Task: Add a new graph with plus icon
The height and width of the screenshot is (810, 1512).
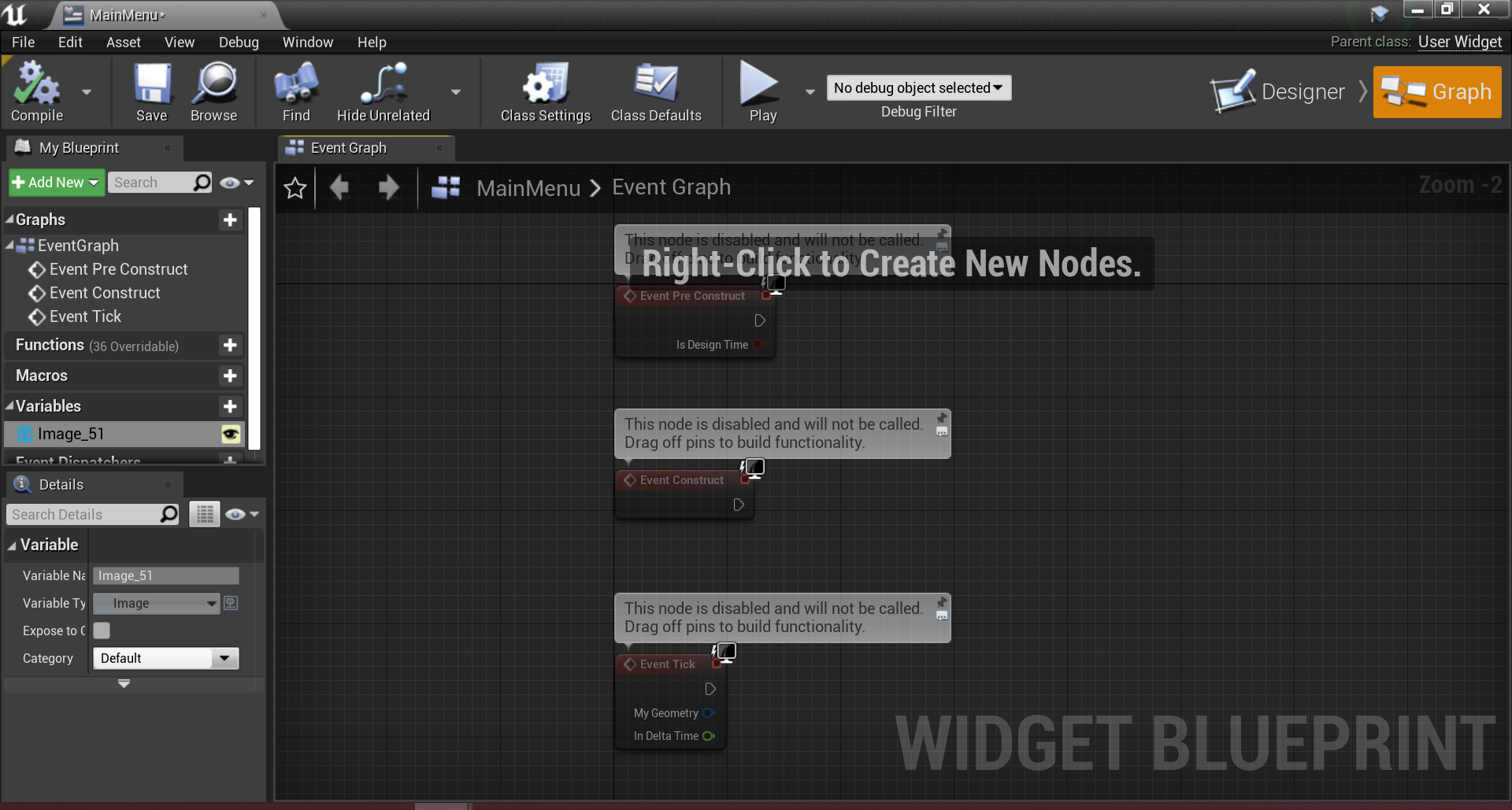Action: pyautogui.click(x=230, y=220)
